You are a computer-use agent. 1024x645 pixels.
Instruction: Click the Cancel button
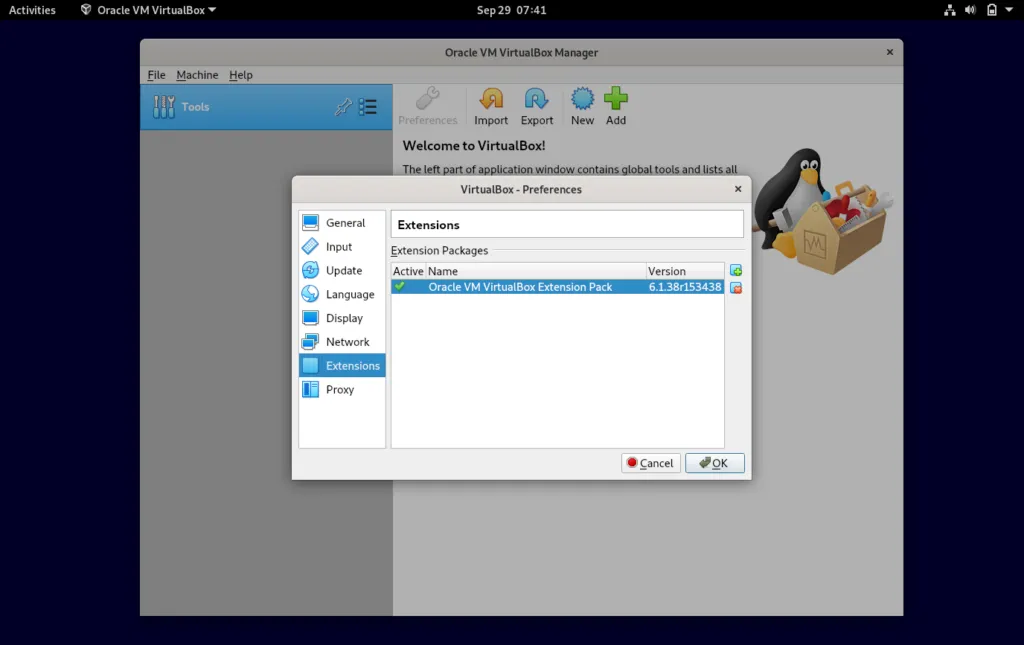coord(650,463)
